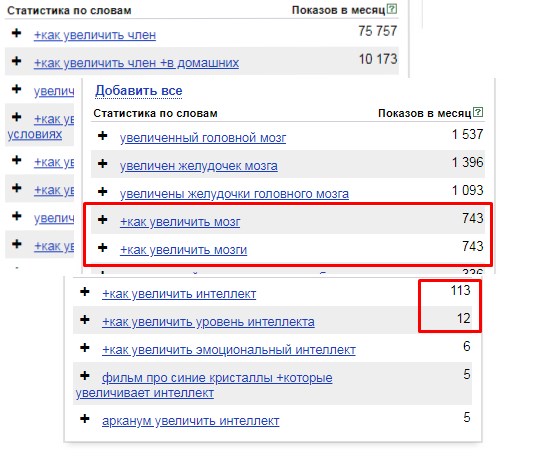
Task: Select the '1 396' impressions value
Action: tap(467, 162)
